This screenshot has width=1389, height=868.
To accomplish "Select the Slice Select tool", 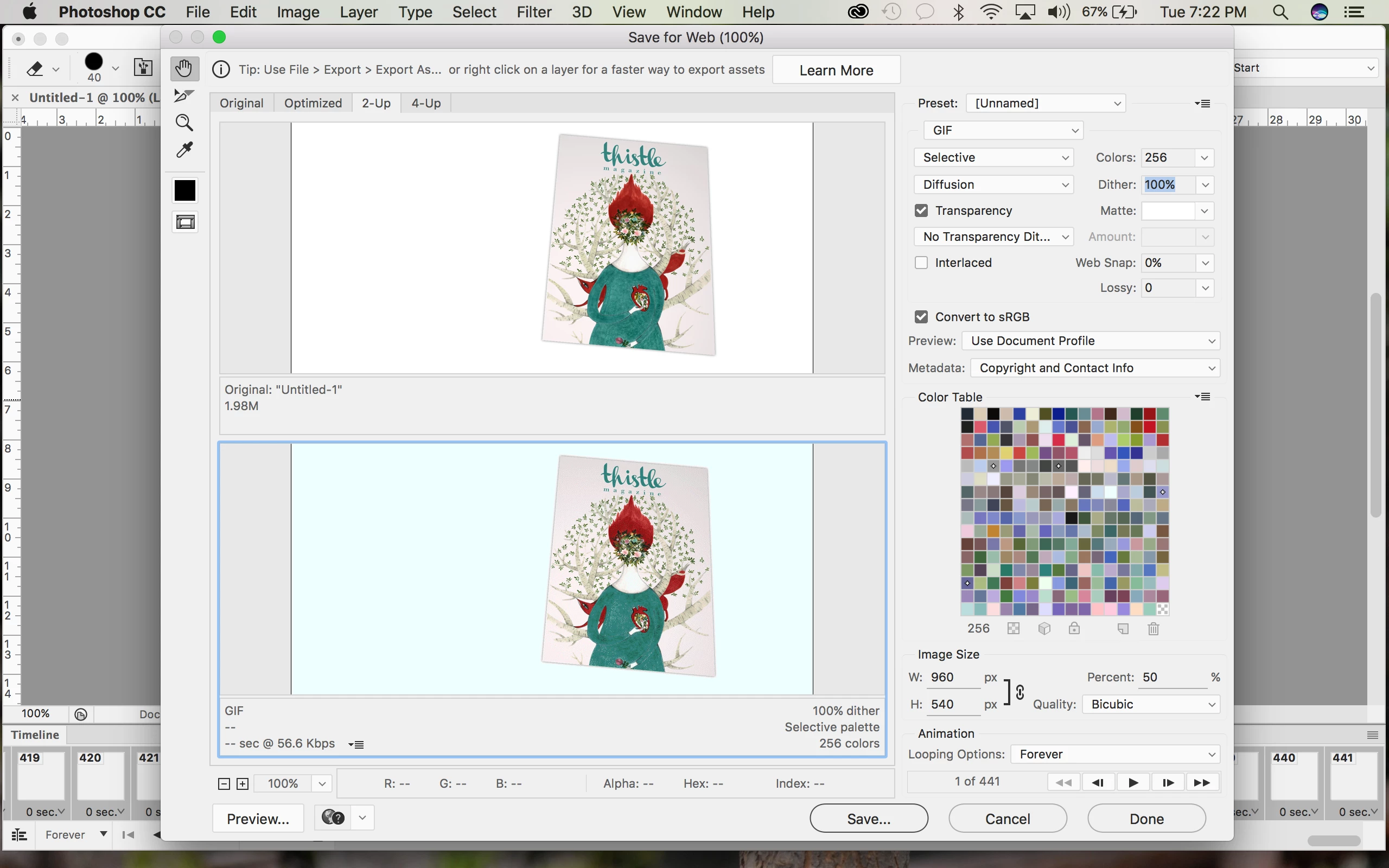I will click(184, 95).
